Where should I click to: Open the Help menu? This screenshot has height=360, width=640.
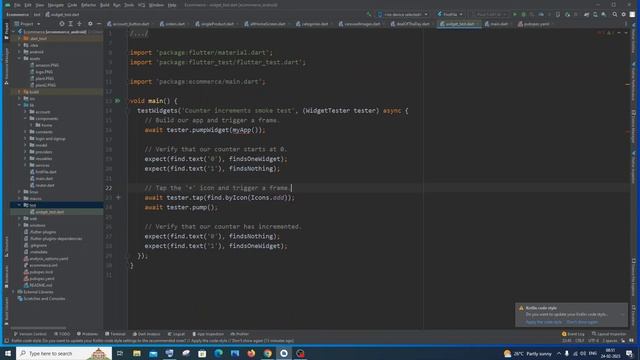pos(172,5)
